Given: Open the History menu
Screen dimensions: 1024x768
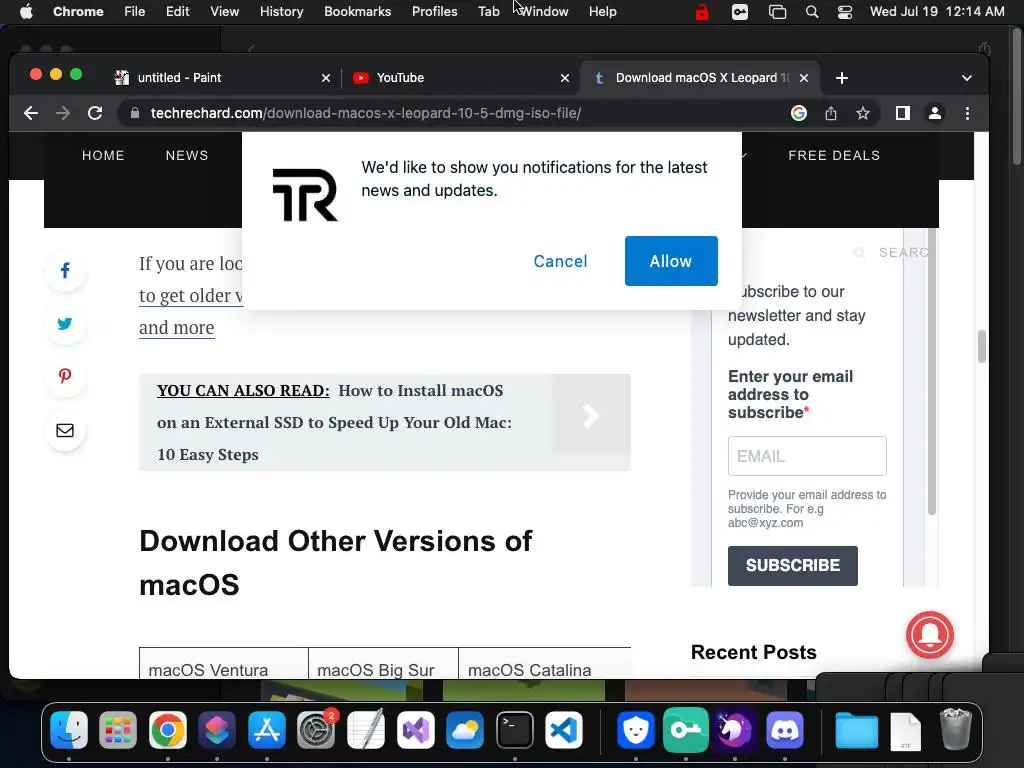Looking at the screenshot, I should point(281,12).
